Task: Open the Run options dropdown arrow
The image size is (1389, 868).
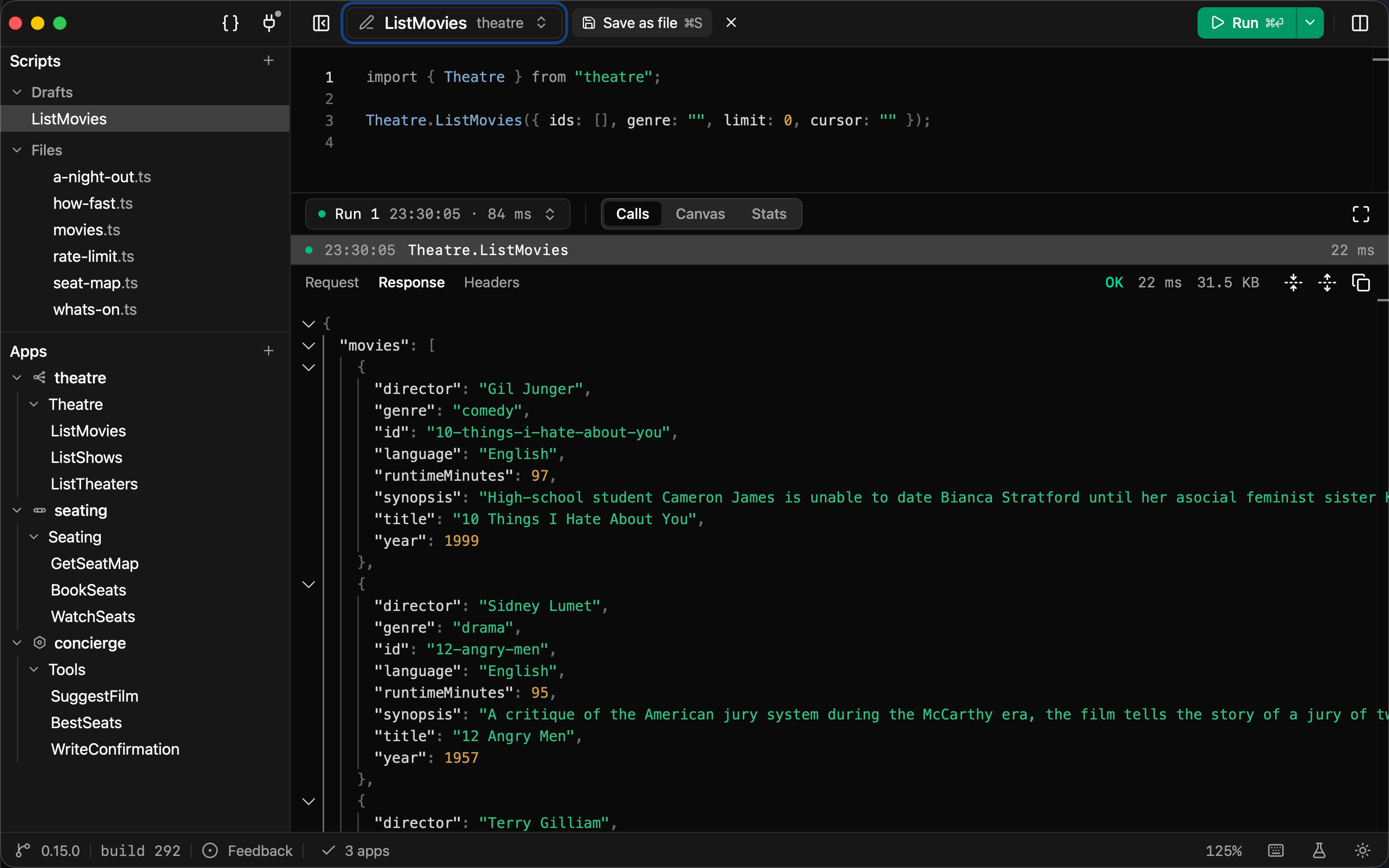Action: point(1310,23)
